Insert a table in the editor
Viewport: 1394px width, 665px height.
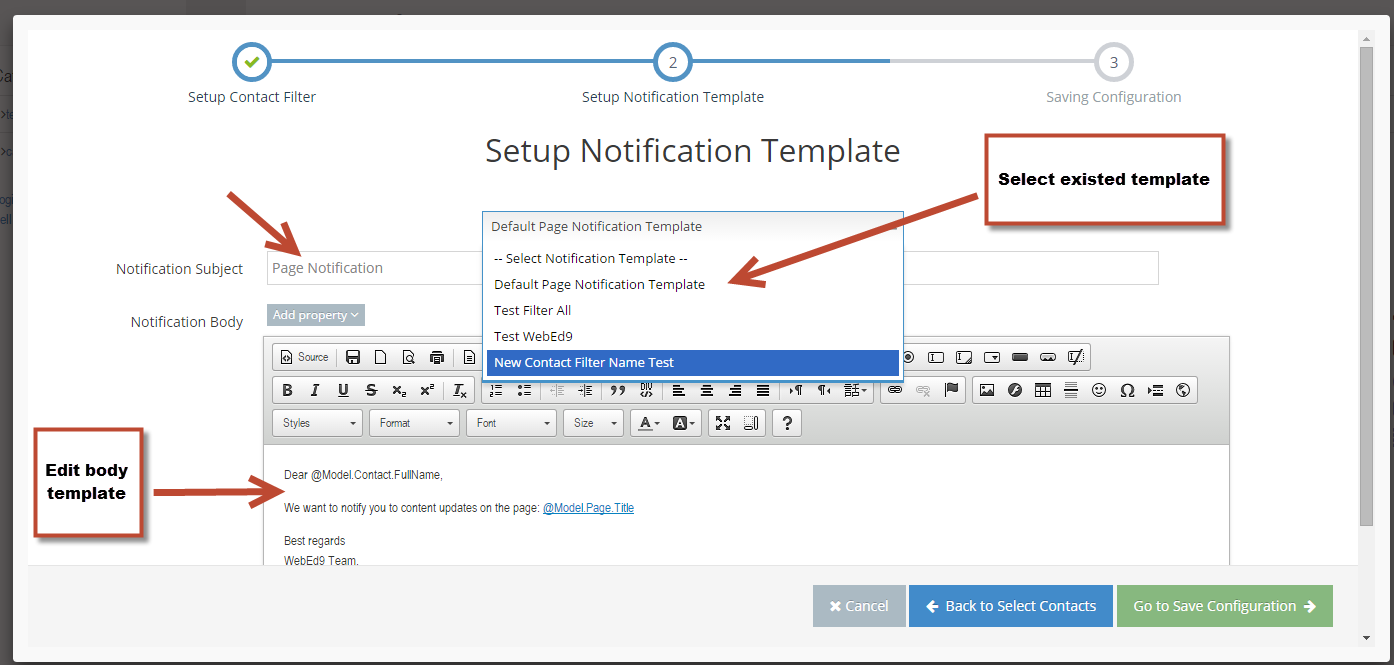pyautogui.click(x=1043, y=390)
